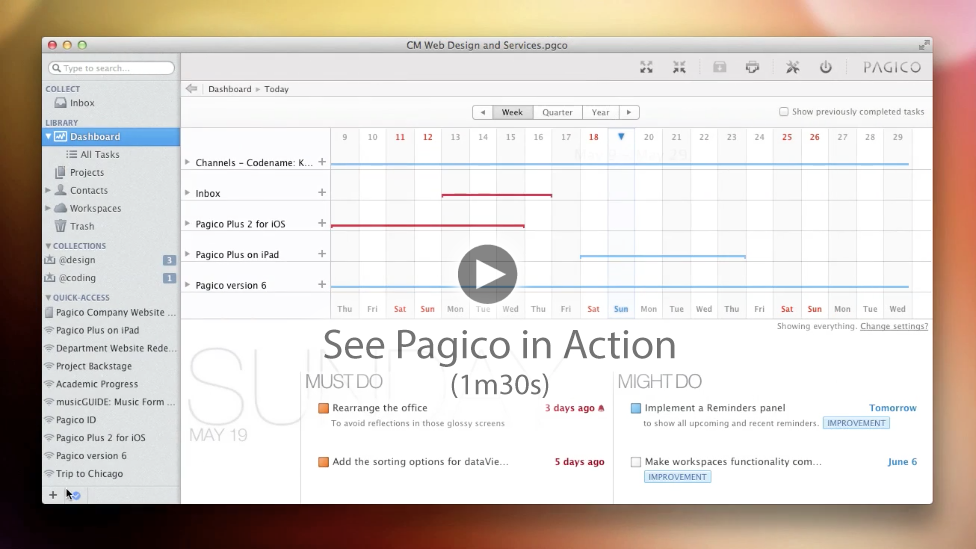This screenshot has width=976, height=549.
Task: Expand Channels – Codename timeline row
Action: click(x=187, y=162)
